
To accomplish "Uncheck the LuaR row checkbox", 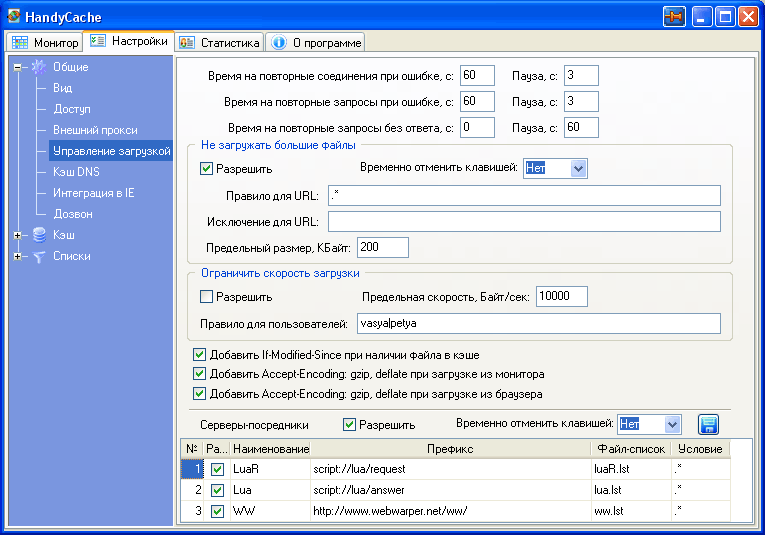I will click(217, 469).
